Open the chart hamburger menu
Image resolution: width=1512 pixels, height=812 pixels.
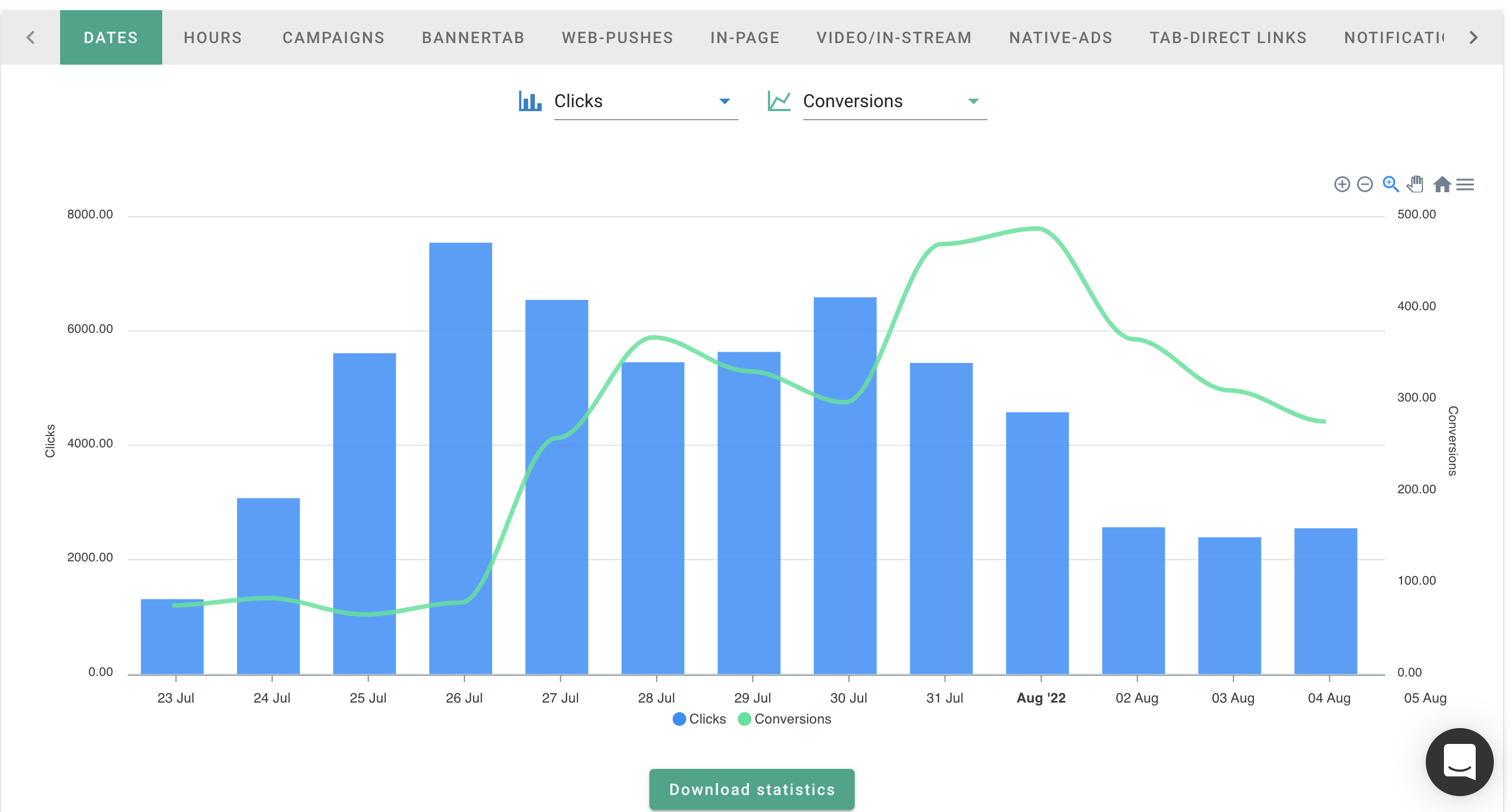click(x=1465, y=184)
